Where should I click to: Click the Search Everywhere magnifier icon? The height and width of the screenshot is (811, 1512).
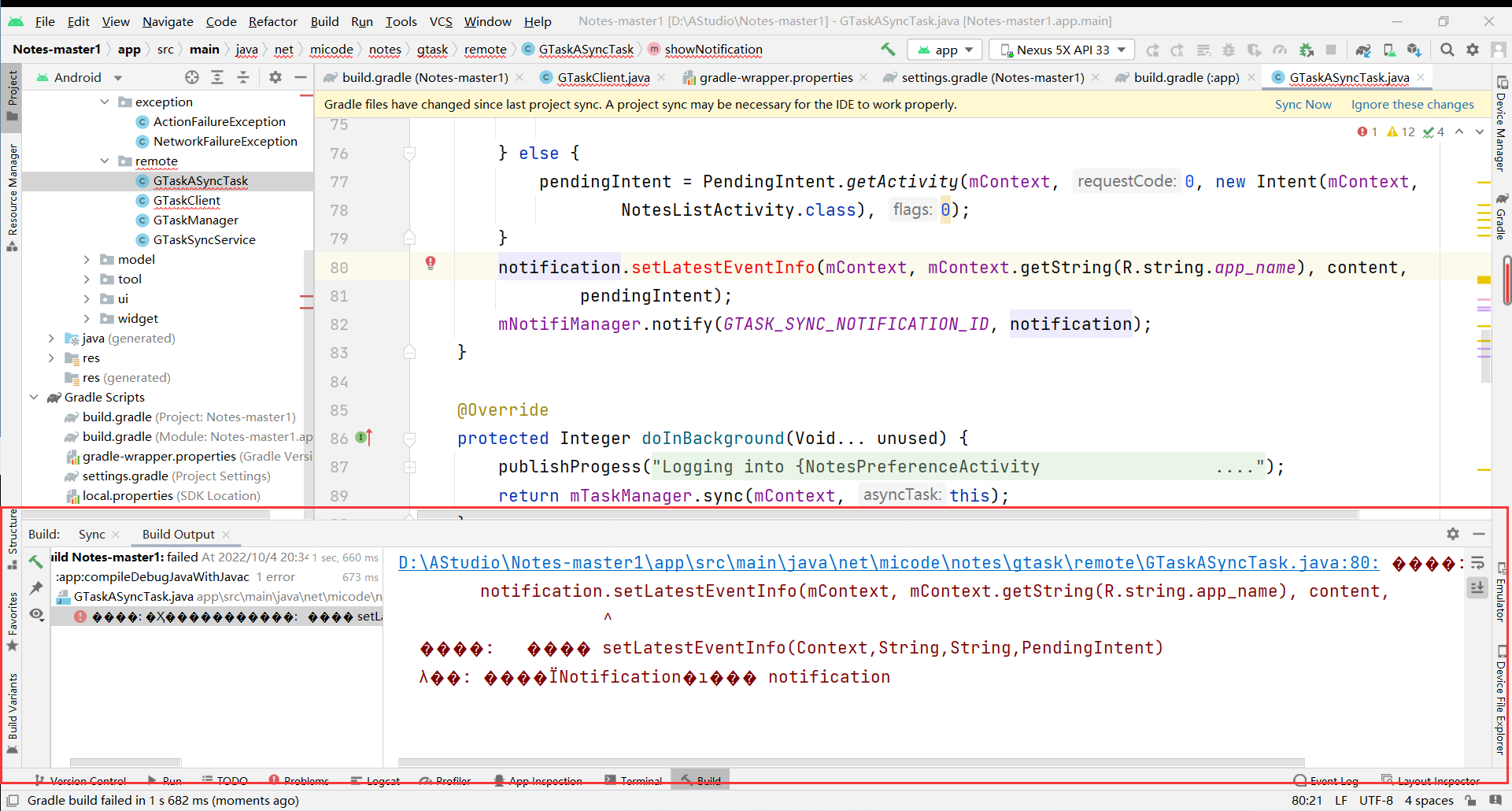pyautogui.click(x=1447, y=50)
